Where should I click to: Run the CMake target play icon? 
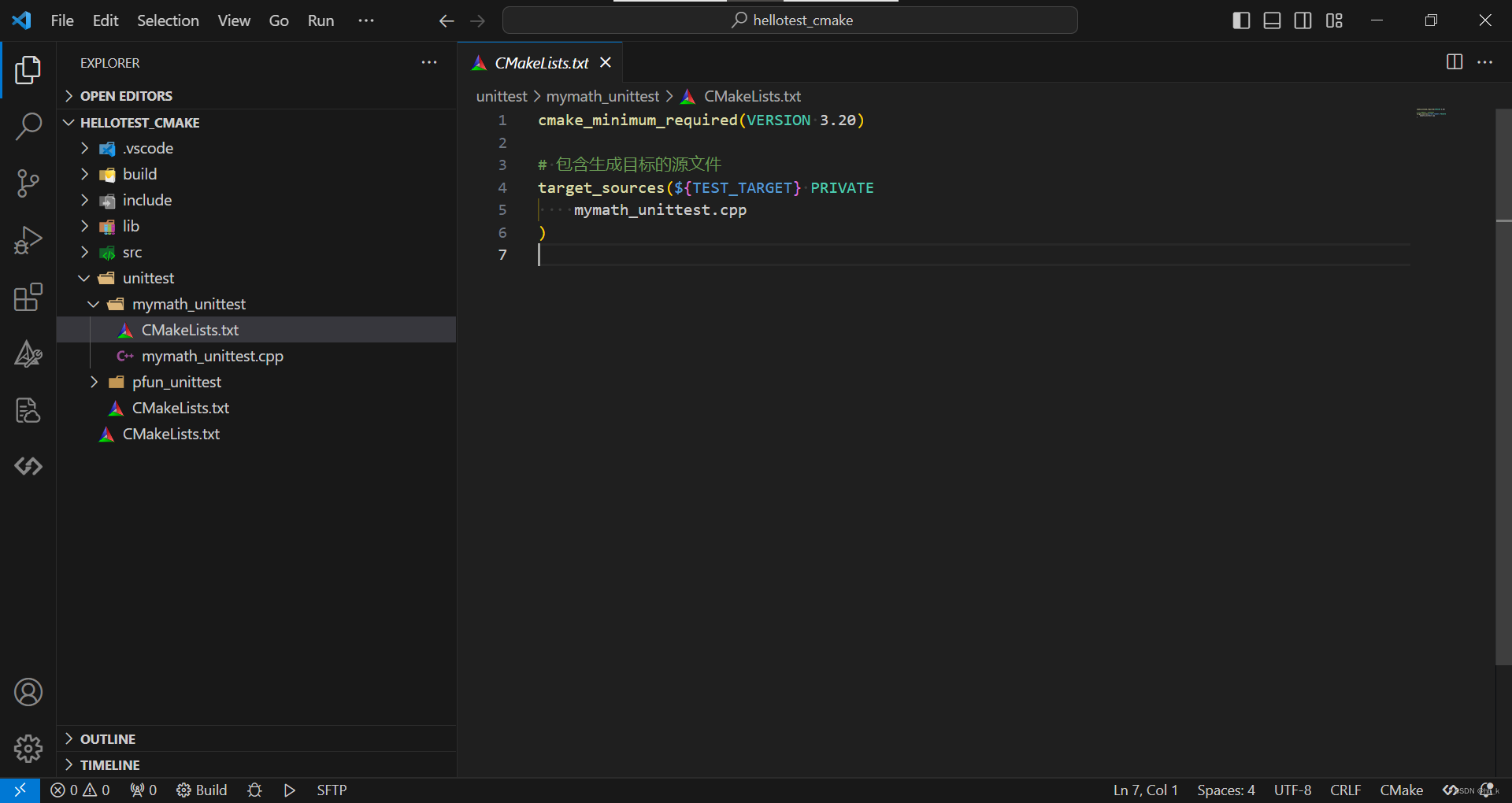click(x=289, y=790)
